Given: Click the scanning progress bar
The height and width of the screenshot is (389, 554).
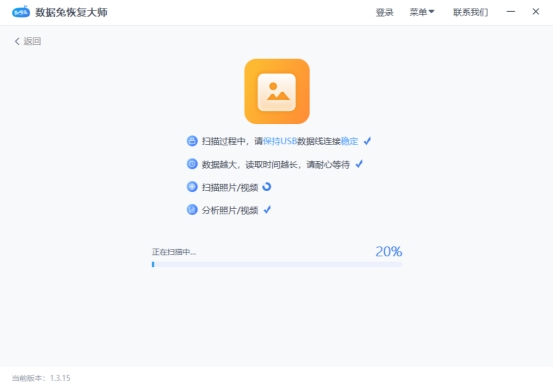Looking at the screenshot, I should [277, 264].
